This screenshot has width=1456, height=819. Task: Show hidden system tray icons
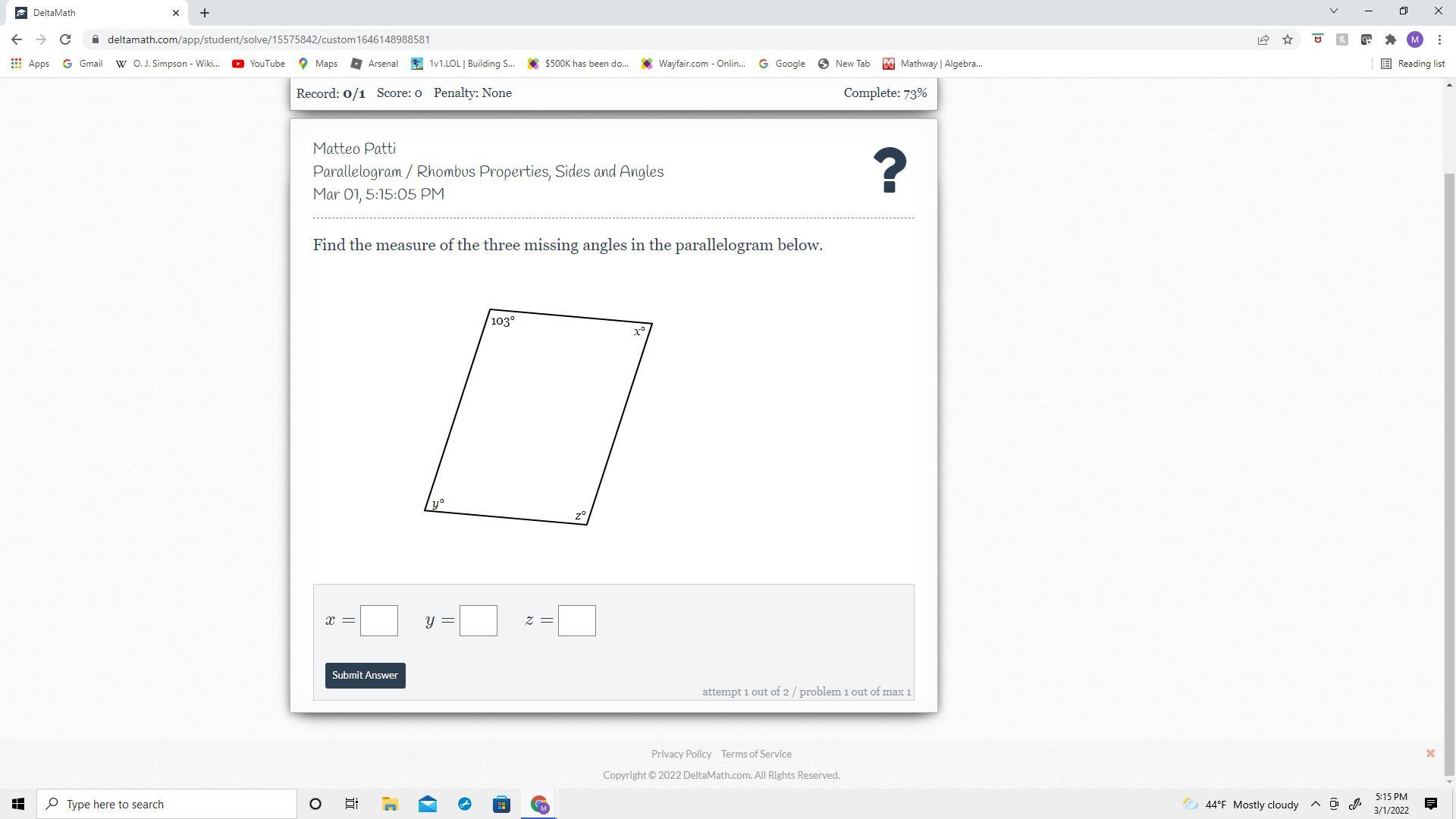tap(1316, 804)
